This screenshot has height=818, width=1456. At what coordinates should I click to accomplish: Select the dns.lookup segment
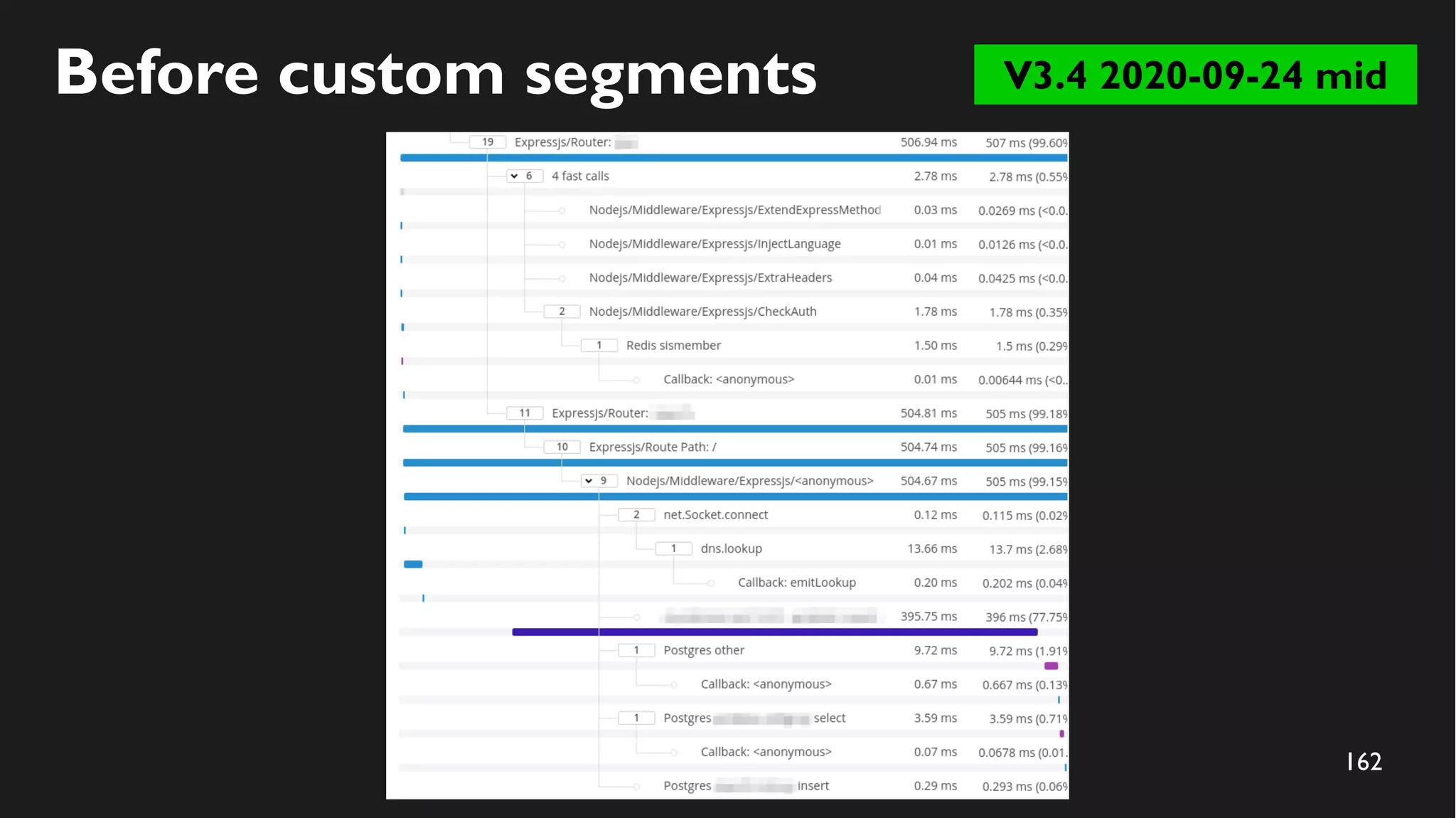[x=731, y=548]
